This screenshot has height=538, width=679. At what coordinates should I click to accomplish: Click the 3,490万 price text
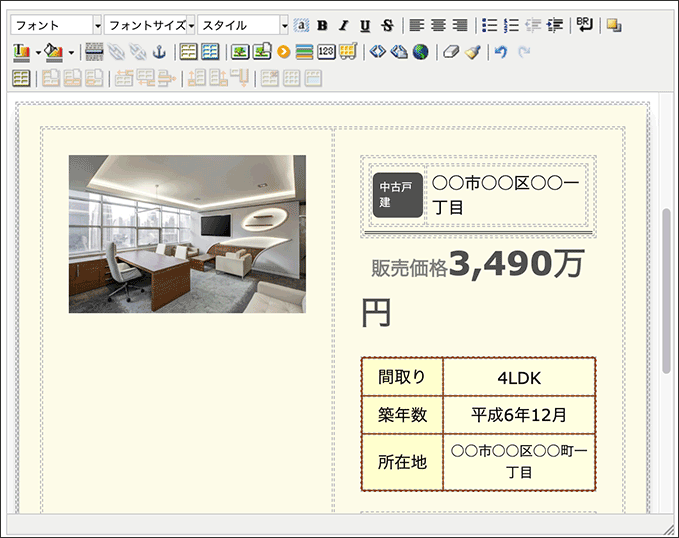click(x=516, y=263)
